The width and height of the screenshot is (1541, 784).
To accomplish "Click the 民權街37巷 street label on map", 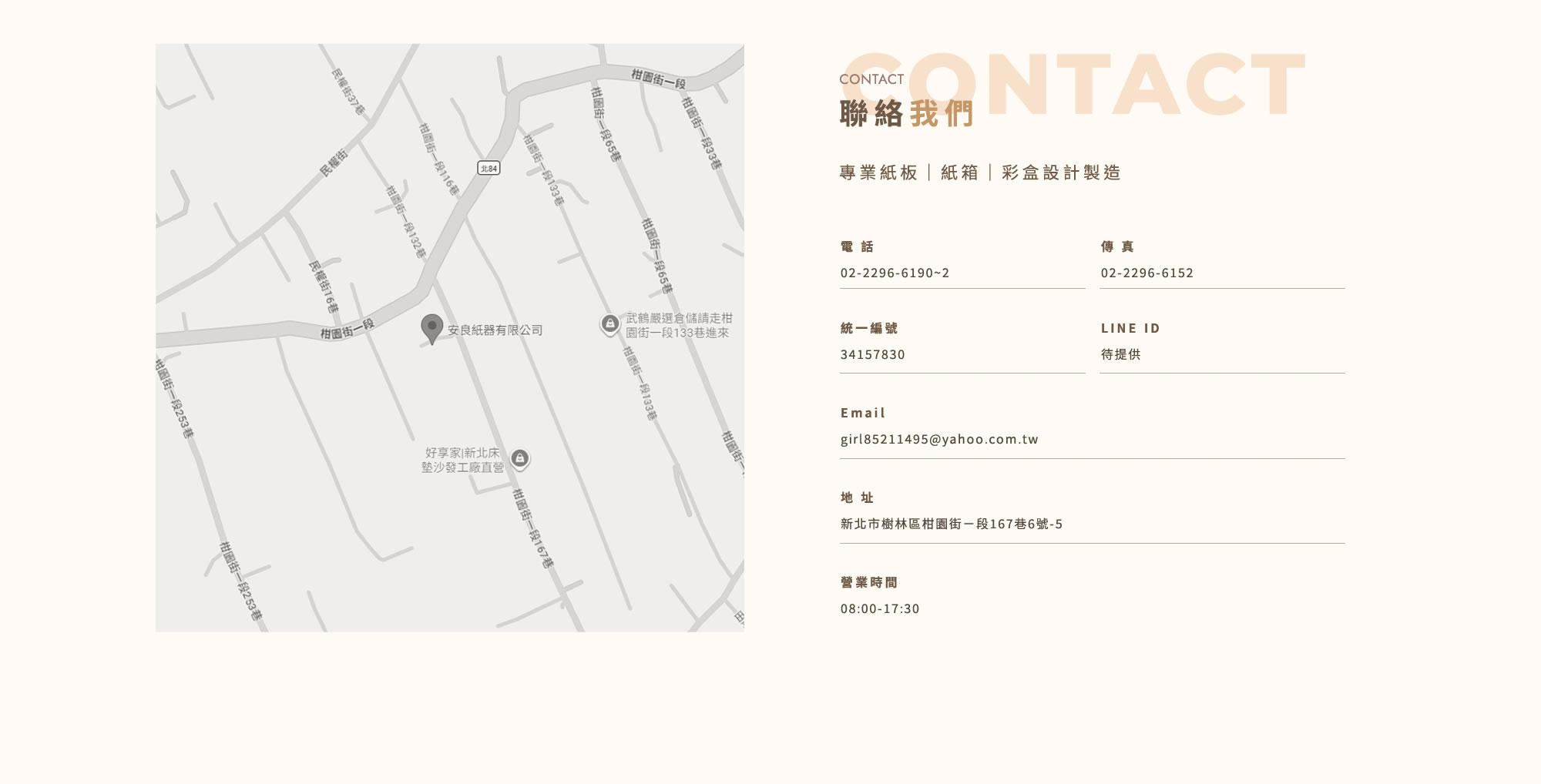I will tap(347, 92).
